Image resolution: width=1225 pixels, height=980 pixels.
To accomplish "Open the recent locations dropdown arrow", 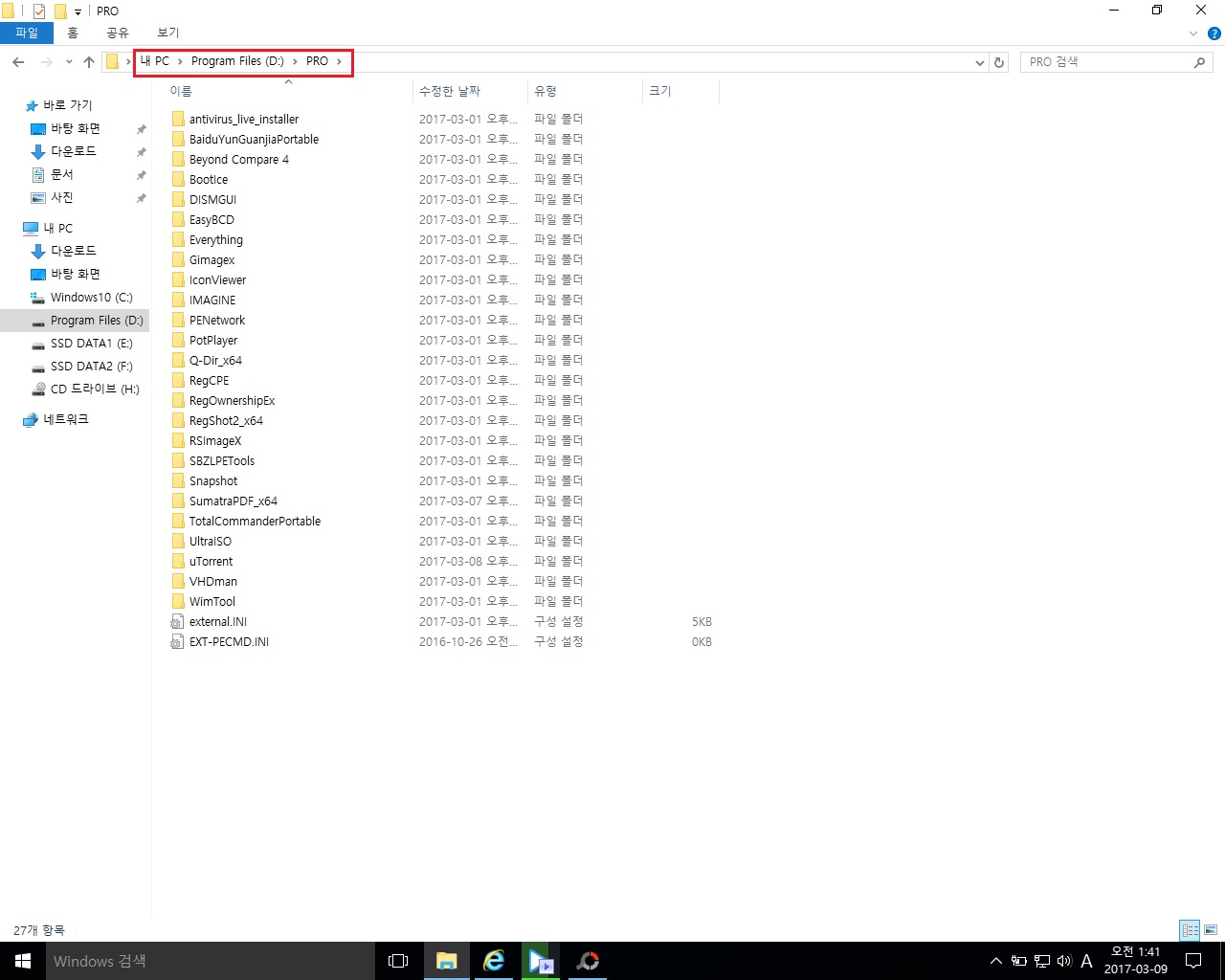I will click(x=69, y=62).
